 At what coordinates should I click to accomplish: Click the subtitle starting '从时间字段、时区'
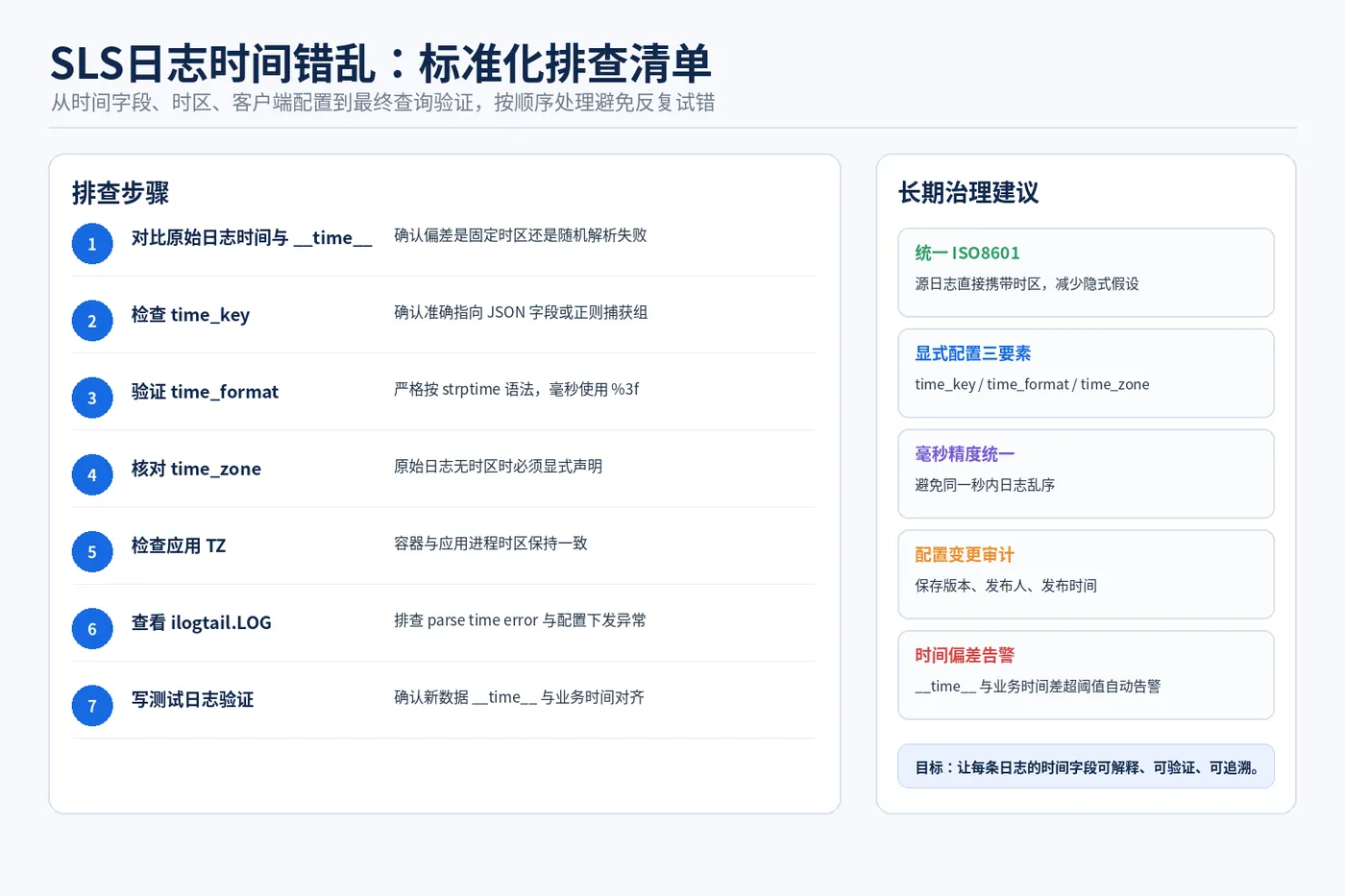(382, 103)
